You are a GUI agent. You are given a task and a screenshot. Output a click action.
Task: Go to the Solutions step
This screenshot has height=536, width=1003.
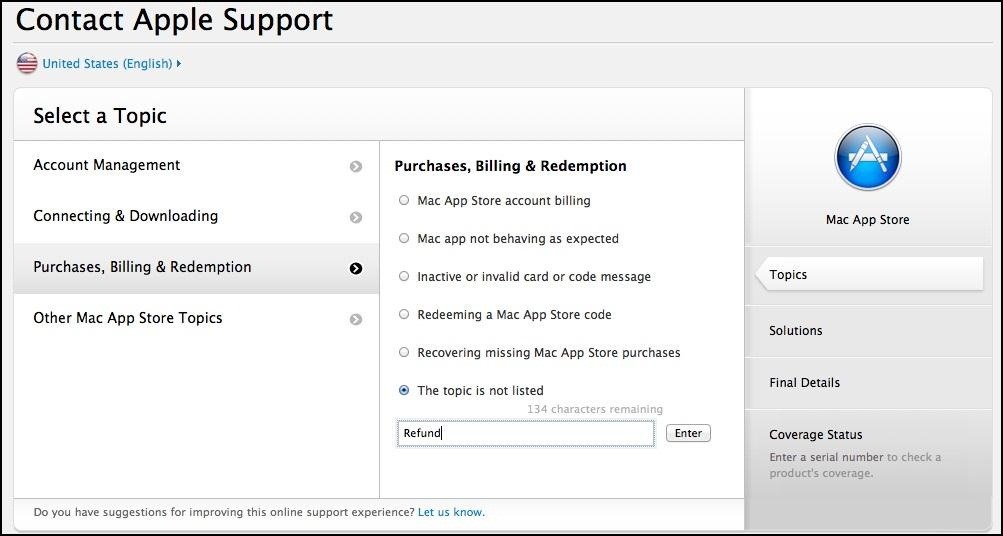pos(869,331)
